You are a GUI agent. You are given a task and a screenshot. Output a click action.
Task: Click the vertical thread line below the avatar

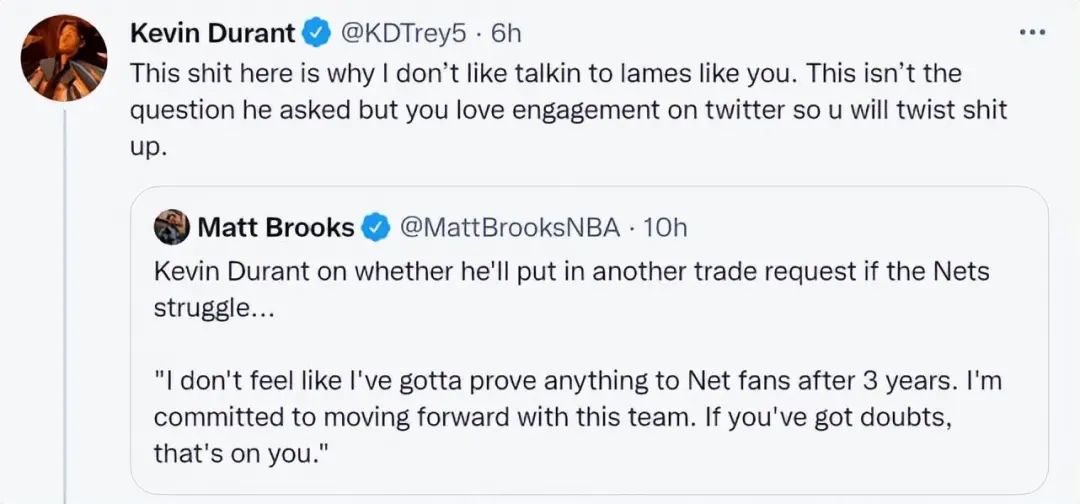click(x=66, y=300)
